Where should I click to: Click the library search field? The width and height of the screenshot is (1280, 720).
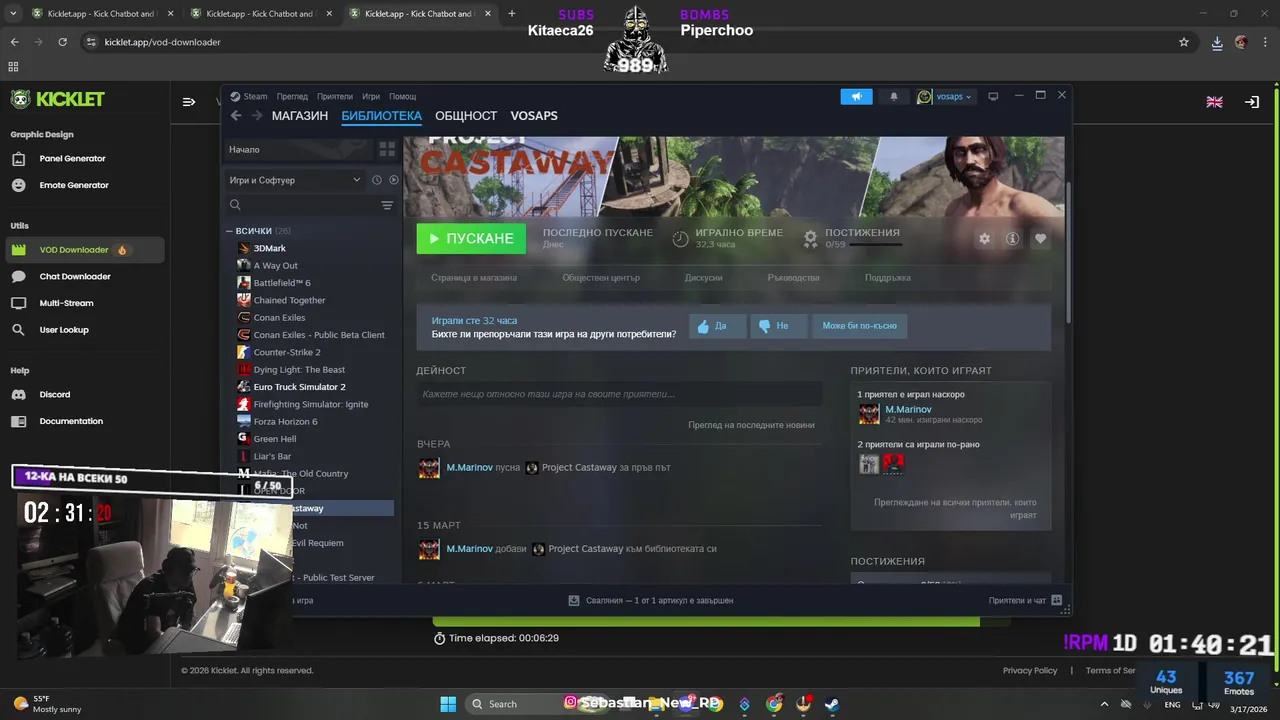pyautogui.click(x=302, y=205)
